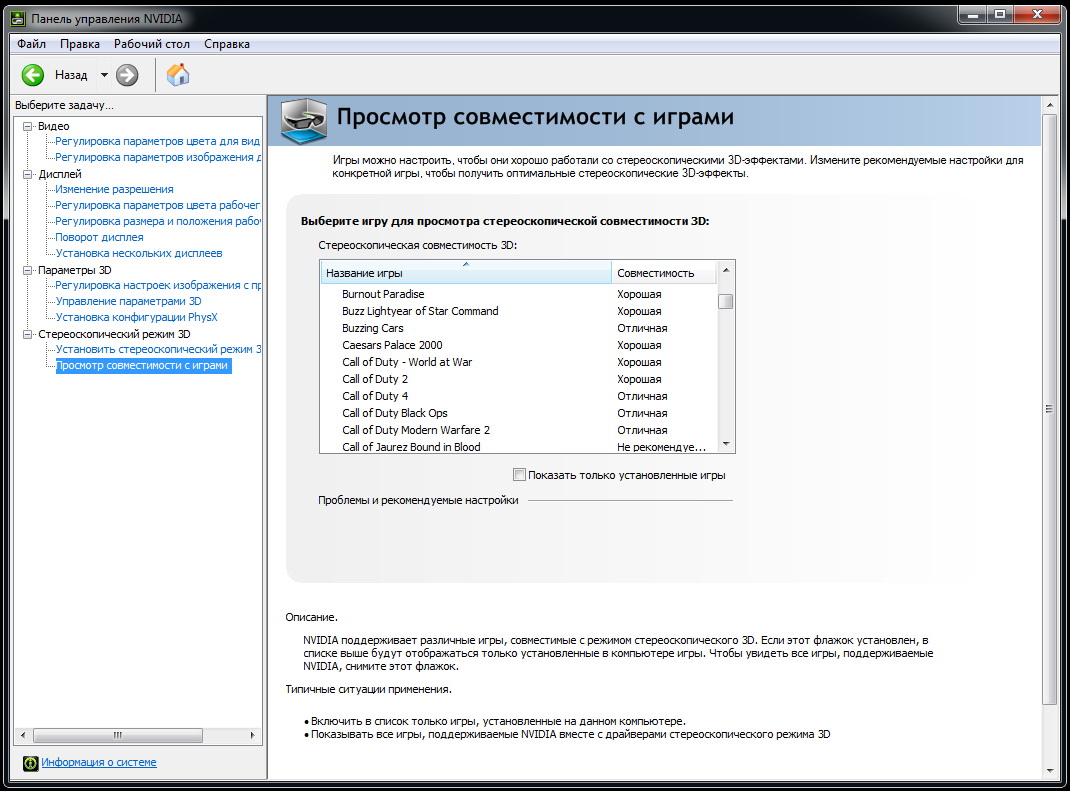Click the Параметры 3D group label
The height and width of the screenshot is (791, 1070).
(x=74, y=270)
